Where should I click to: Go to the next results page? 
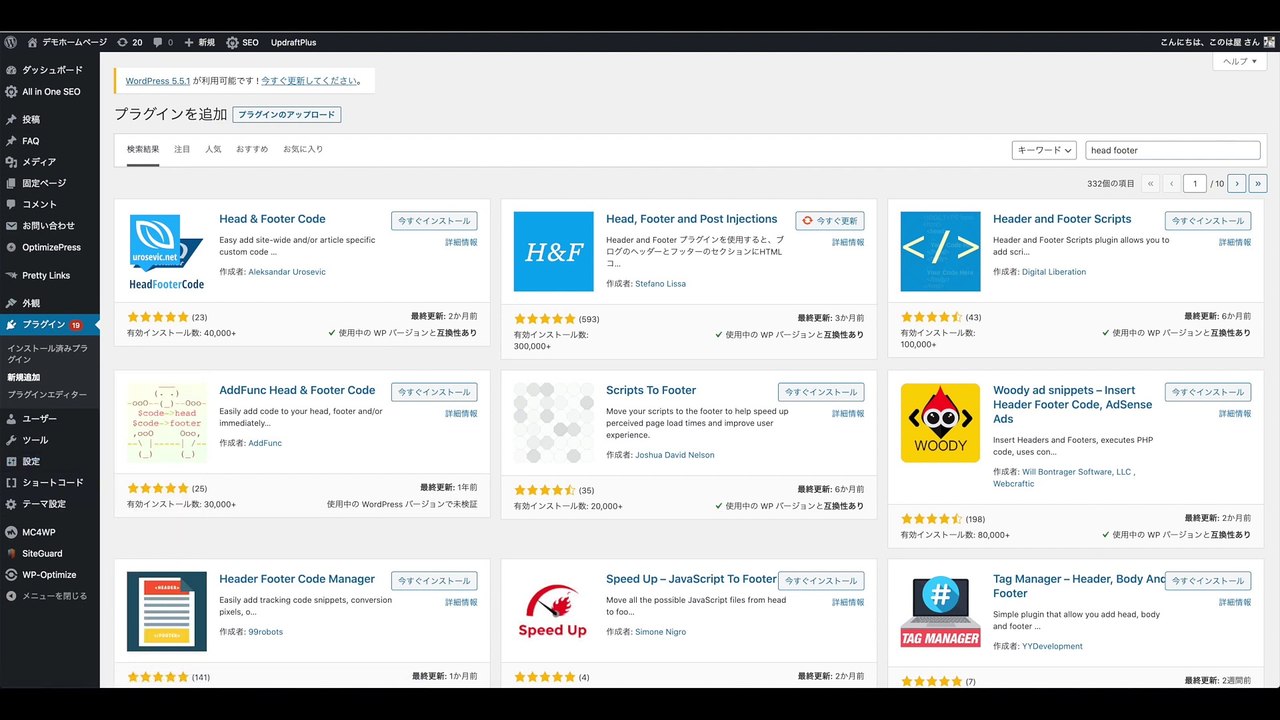(1237, 183)
